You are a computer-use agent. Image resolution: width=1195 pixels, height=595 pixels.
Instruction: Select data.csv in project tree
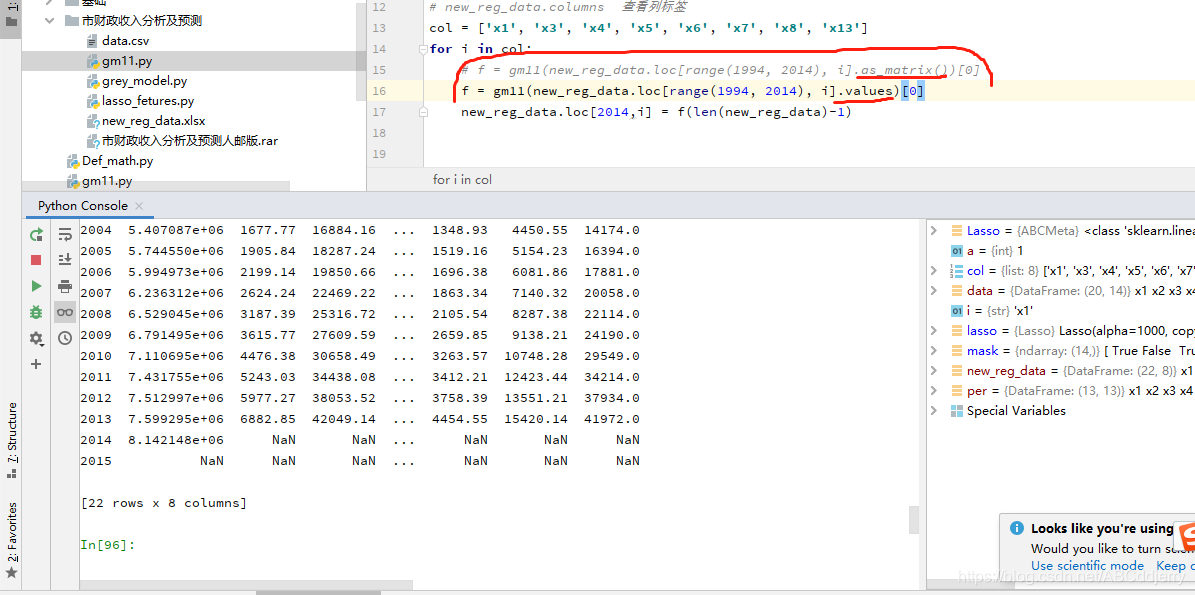(x=126, y=40)
